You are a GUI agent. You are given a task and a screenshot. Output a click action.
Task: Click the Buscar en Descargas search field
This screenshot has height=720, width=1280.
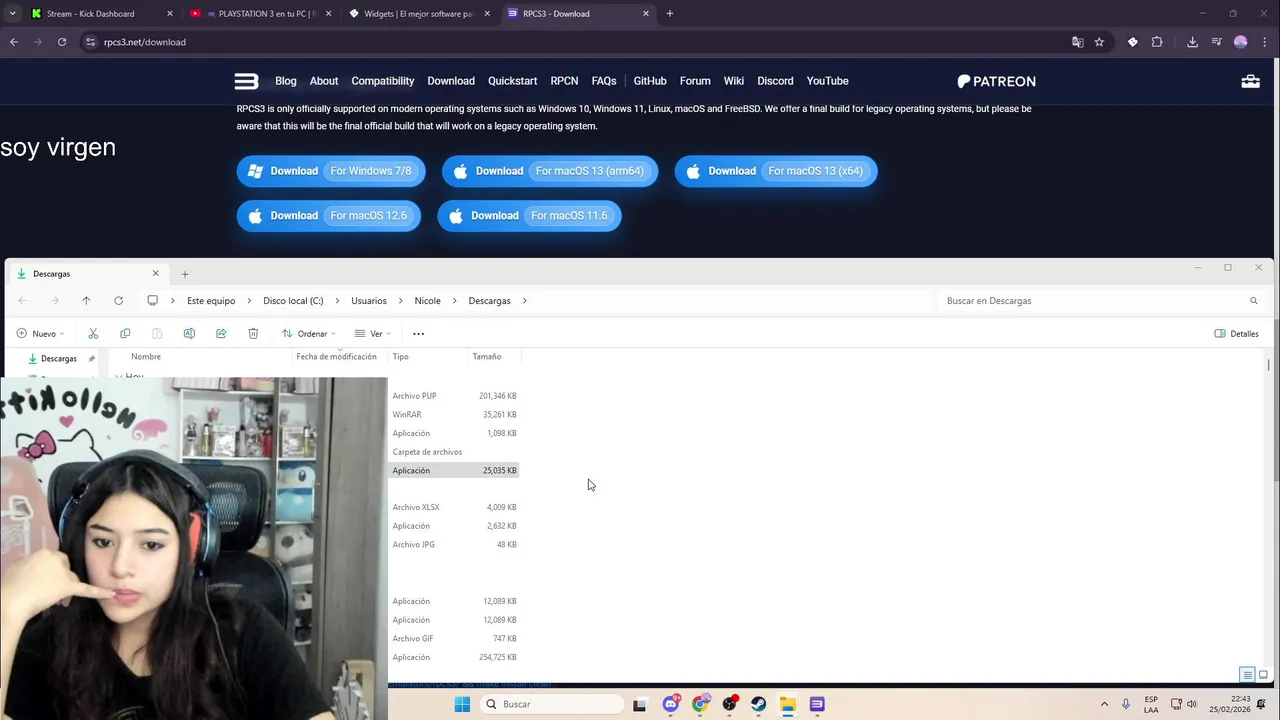point(1100,300)
